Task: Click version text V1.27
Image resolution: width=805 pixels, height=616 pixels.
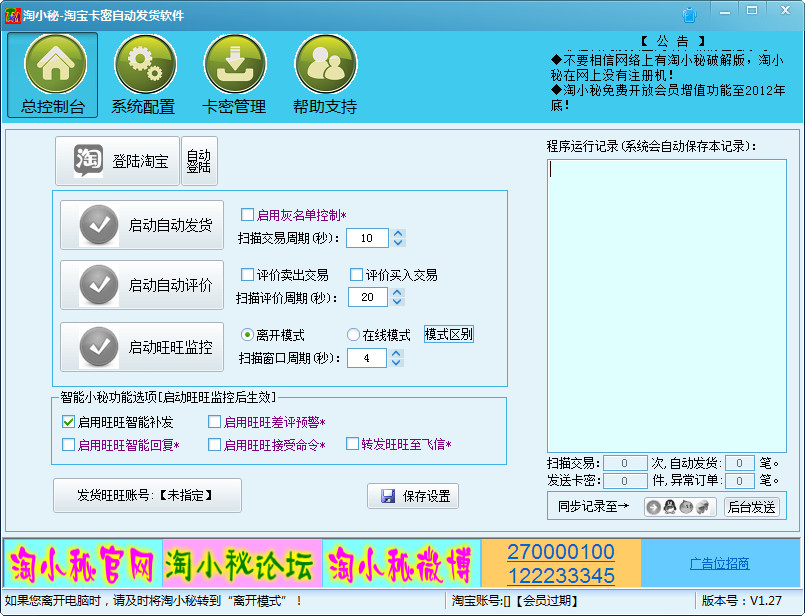Action: [742, 601]
